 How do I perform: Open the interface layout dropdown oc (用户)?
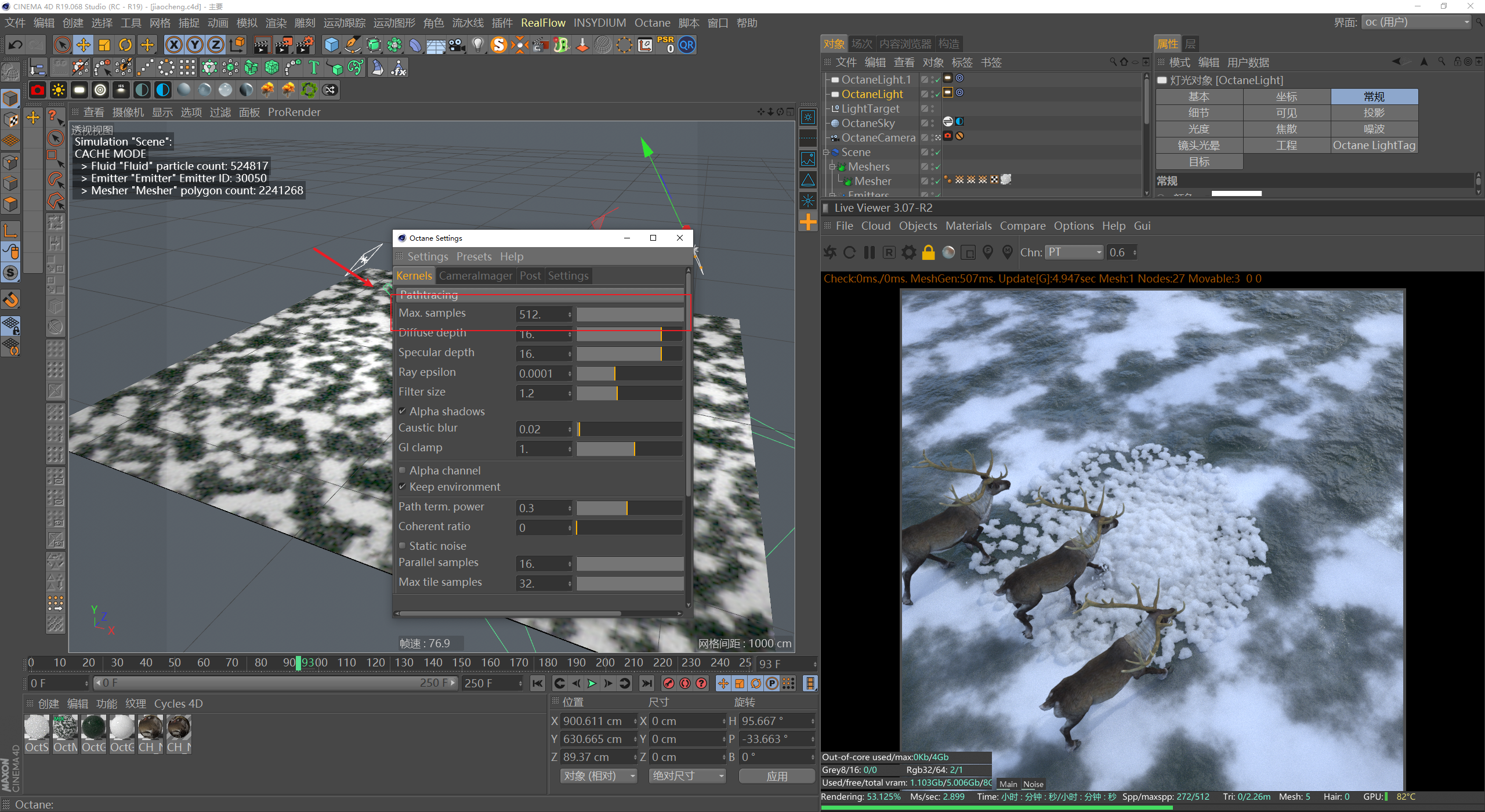(x=1416, y=23)
